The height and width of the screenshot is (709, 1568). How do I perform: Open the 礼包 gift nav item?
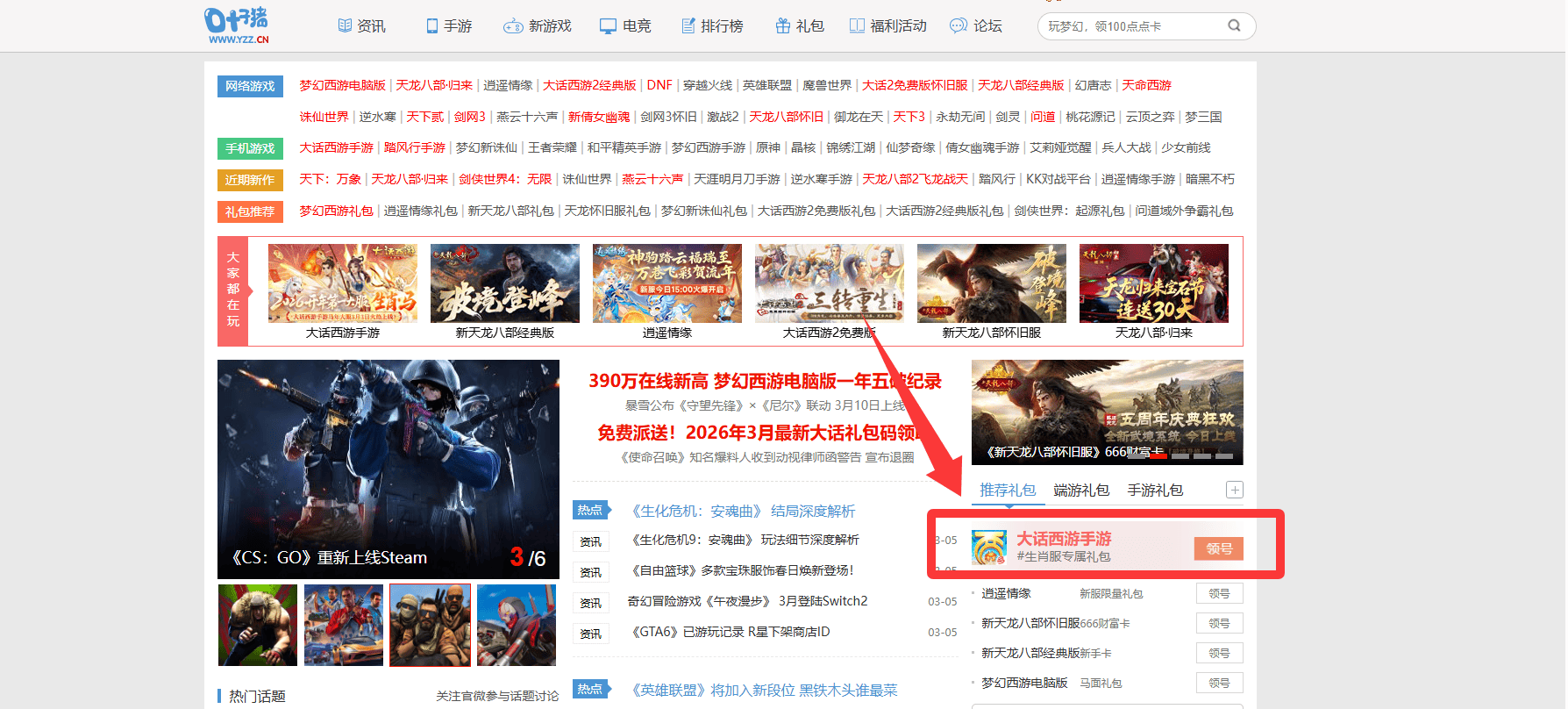point(799,26)
